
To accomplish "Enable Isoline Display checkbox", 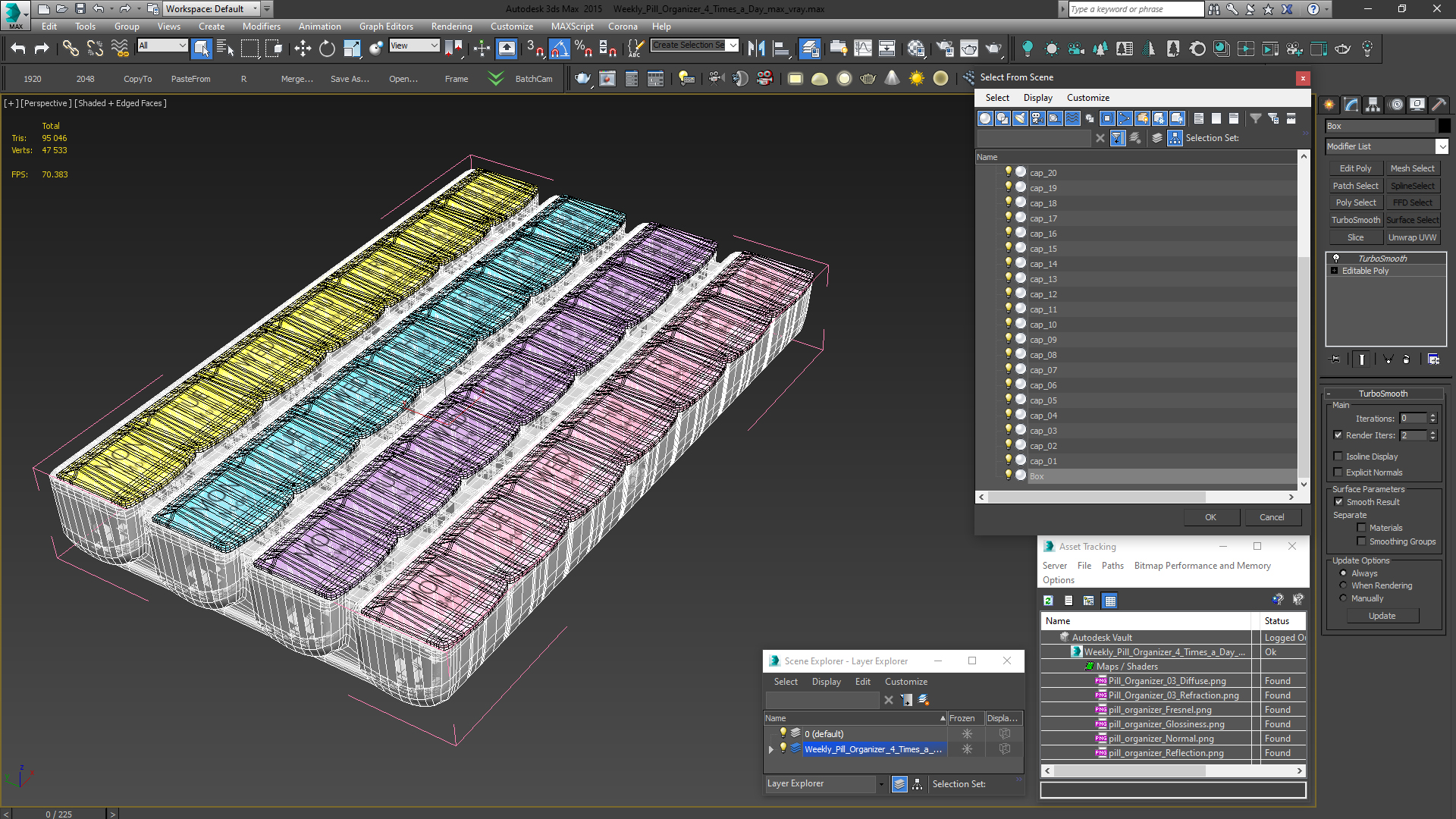I will click(1338, 457).
